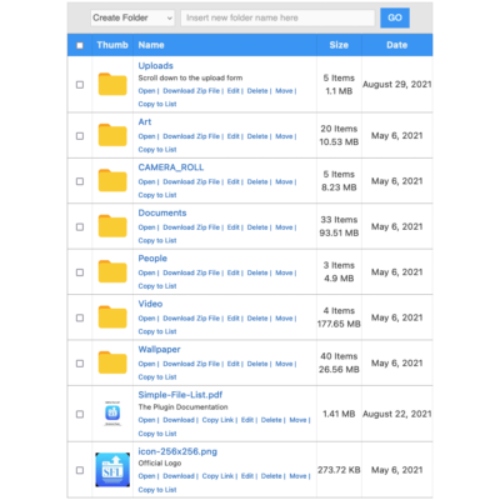Select the checkbox for icon-256x256.png
The width and height of the screenshot is (500, 500).
click(x=80, y=470)
